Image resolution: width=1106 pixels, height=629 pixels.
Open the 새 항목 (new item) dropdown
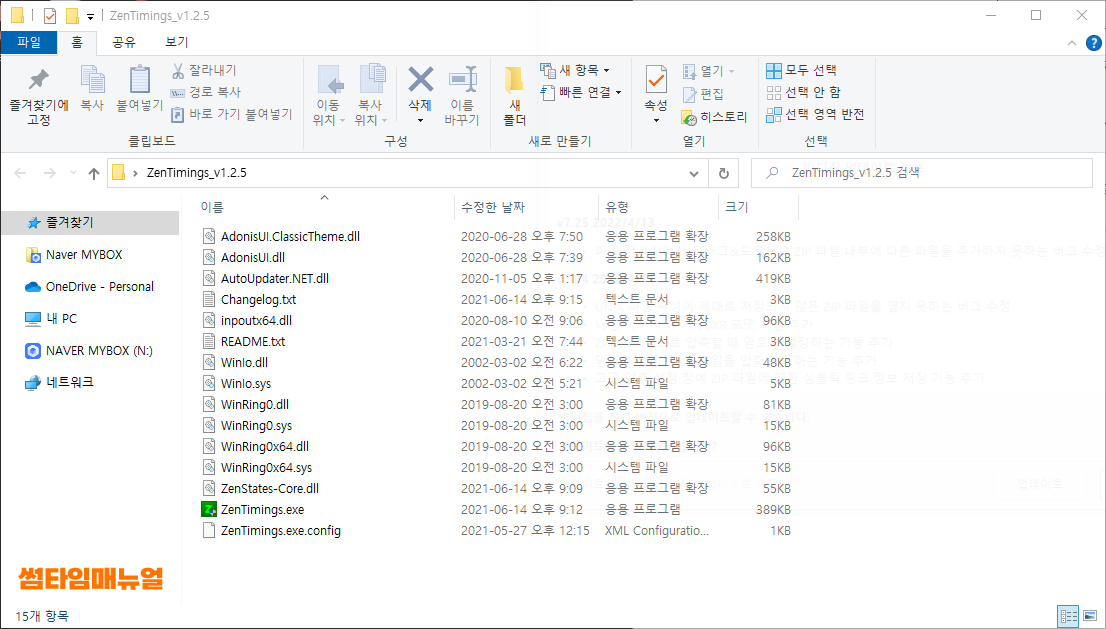coord(575,71)
